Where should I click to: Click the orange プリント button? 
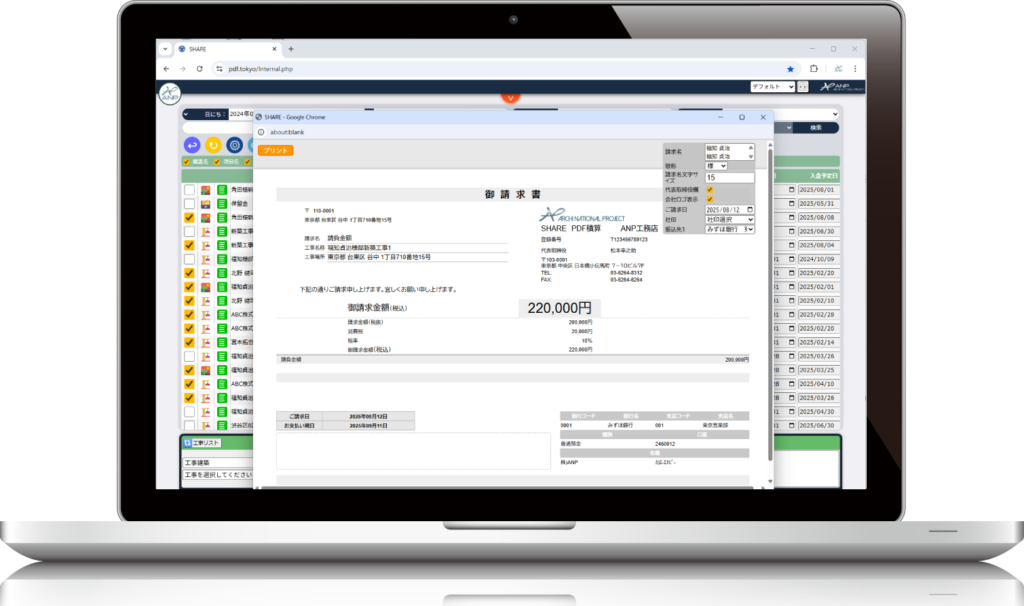point(276,150)
